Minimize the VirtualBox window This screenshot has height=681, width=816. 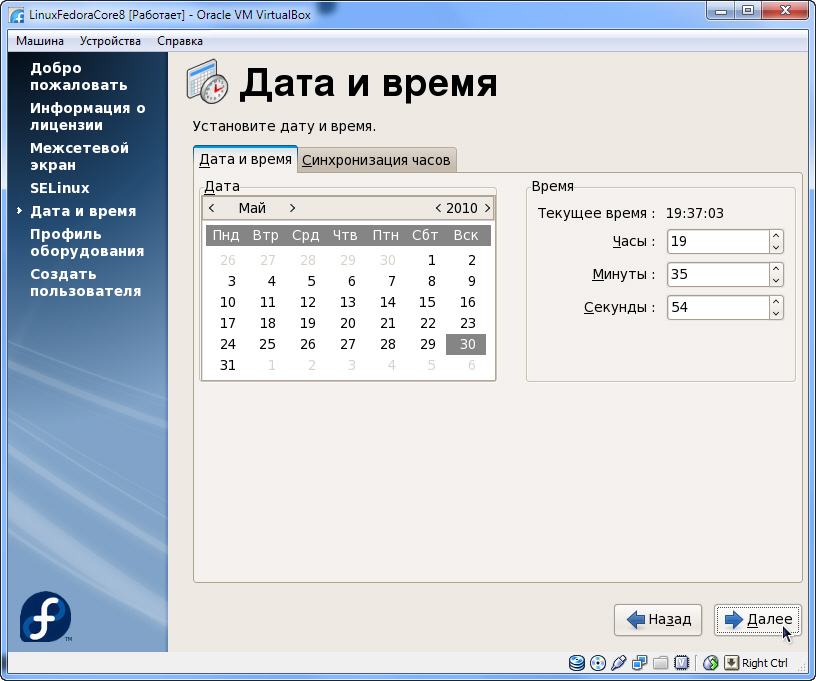click(x=721, y=11)
